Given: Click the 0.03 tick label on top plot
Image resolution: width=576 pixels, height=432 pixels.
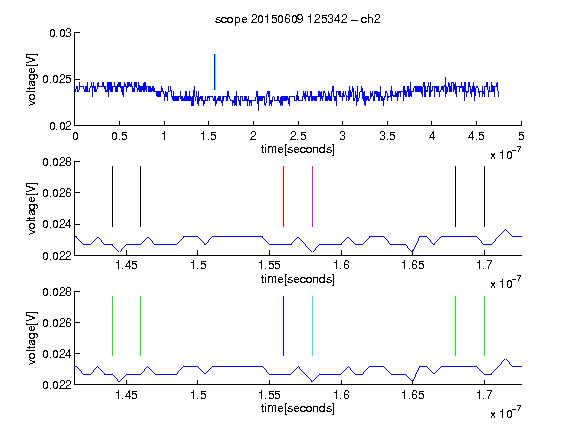Looking at the screenshot, I should point(60,33).
